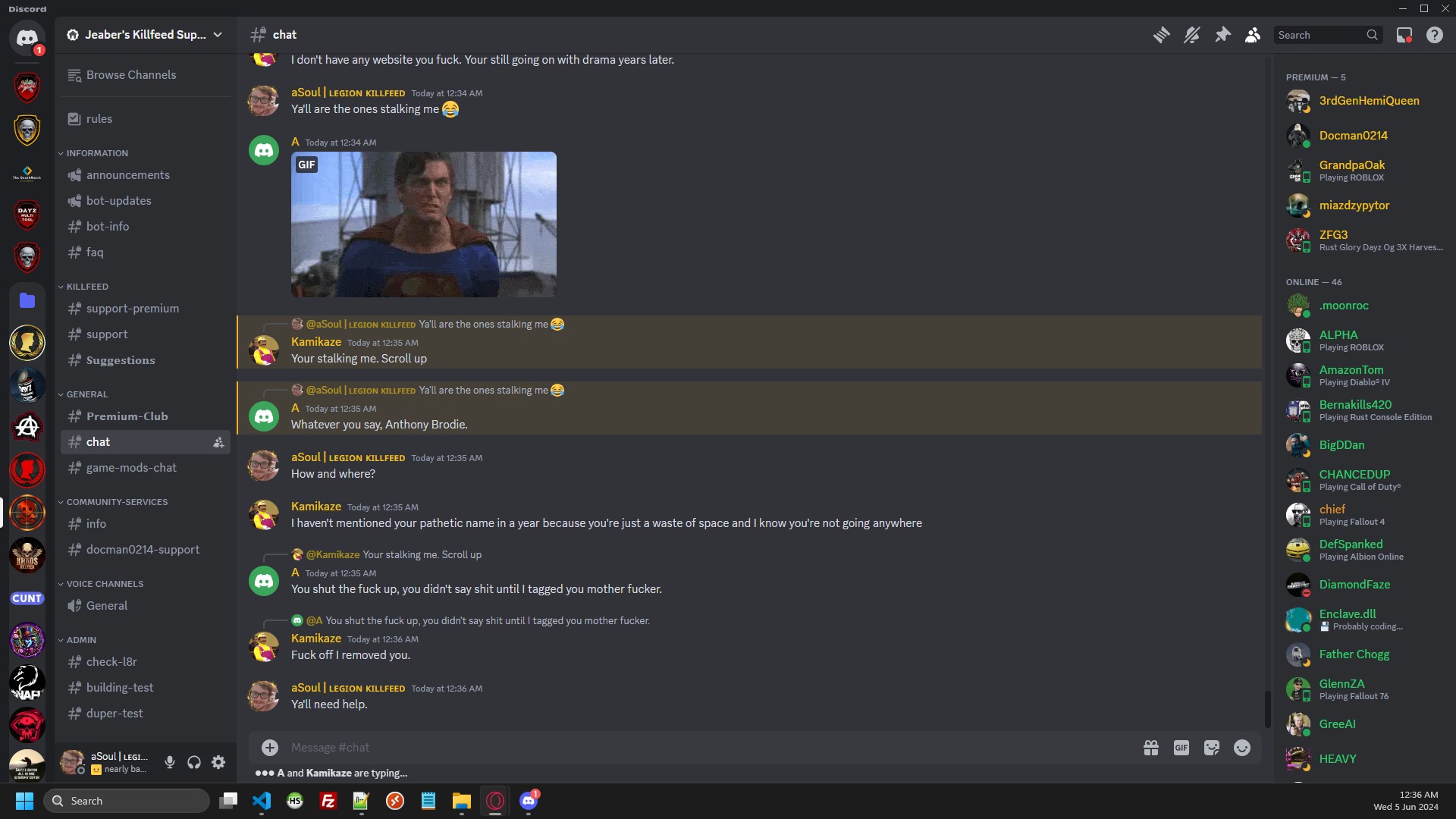Open User Settings gear icon
This screenshot has width=1456, height=819.
pos(218,762)
